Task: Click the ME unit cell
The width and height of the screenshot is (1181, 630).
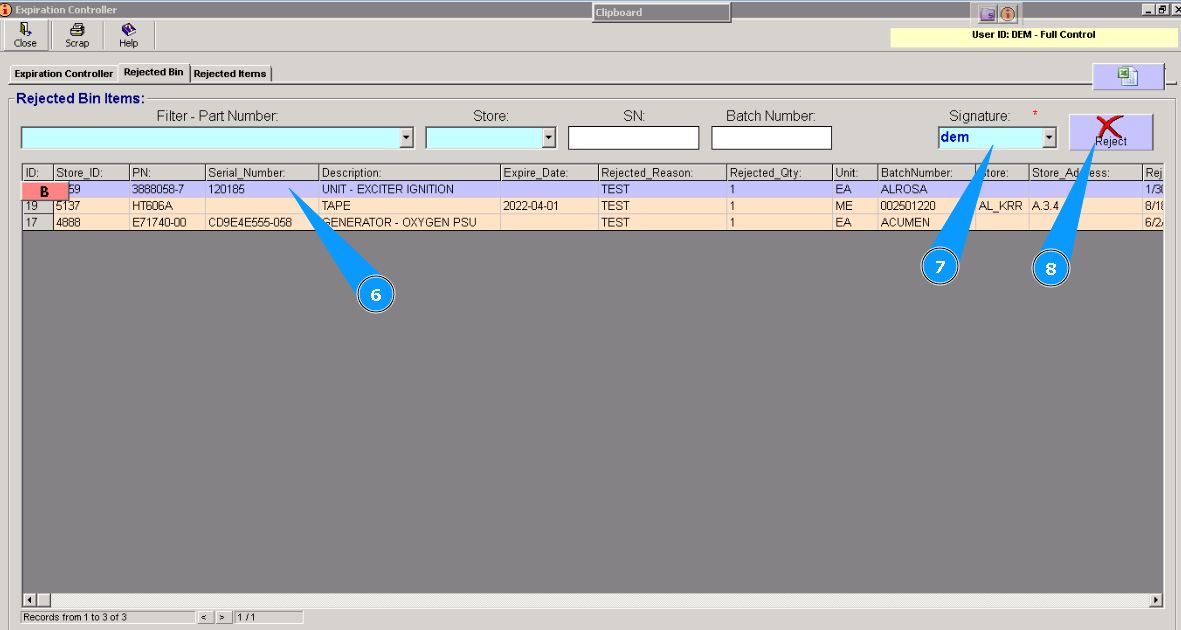Action: point(855,206)
